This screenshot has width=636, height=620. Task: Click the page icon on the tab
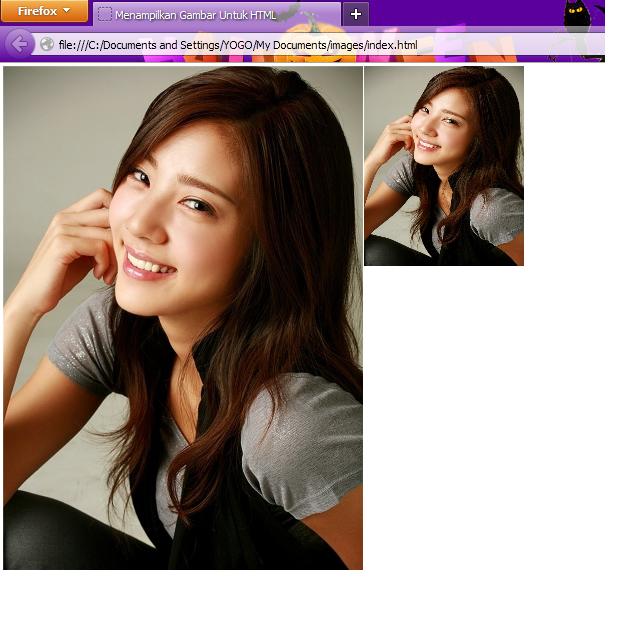click(x=105, y=15)
